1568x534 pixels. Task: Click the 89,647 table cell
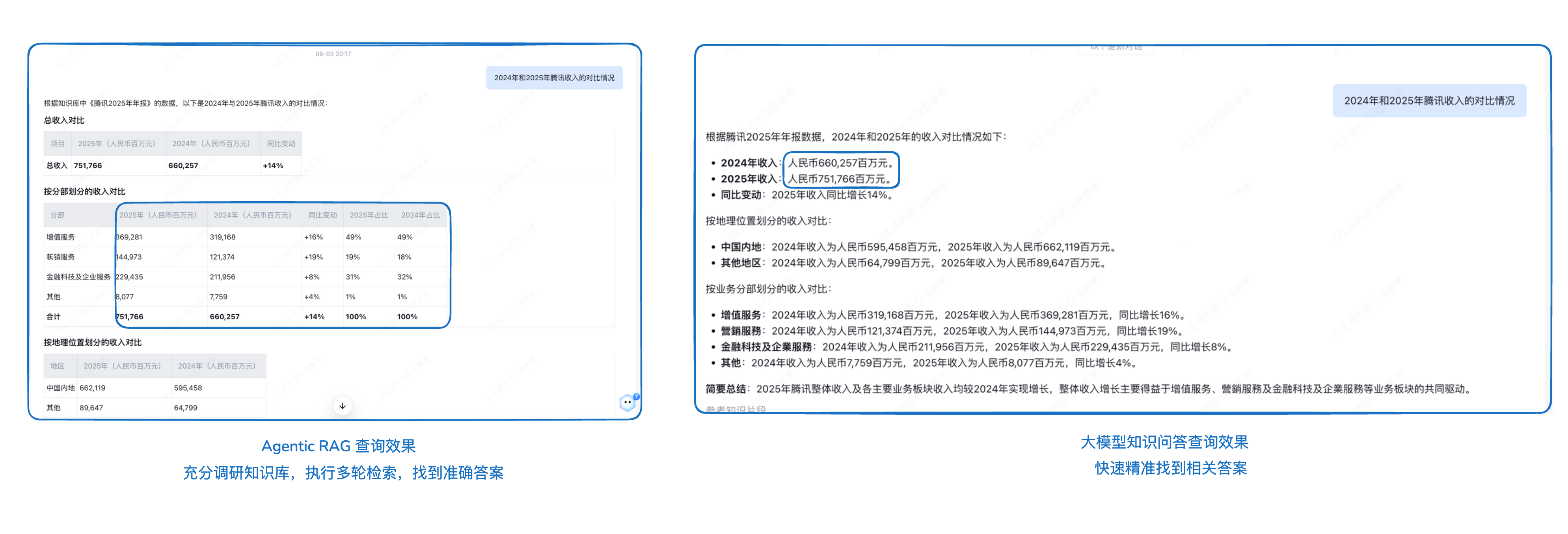point(91,408)
